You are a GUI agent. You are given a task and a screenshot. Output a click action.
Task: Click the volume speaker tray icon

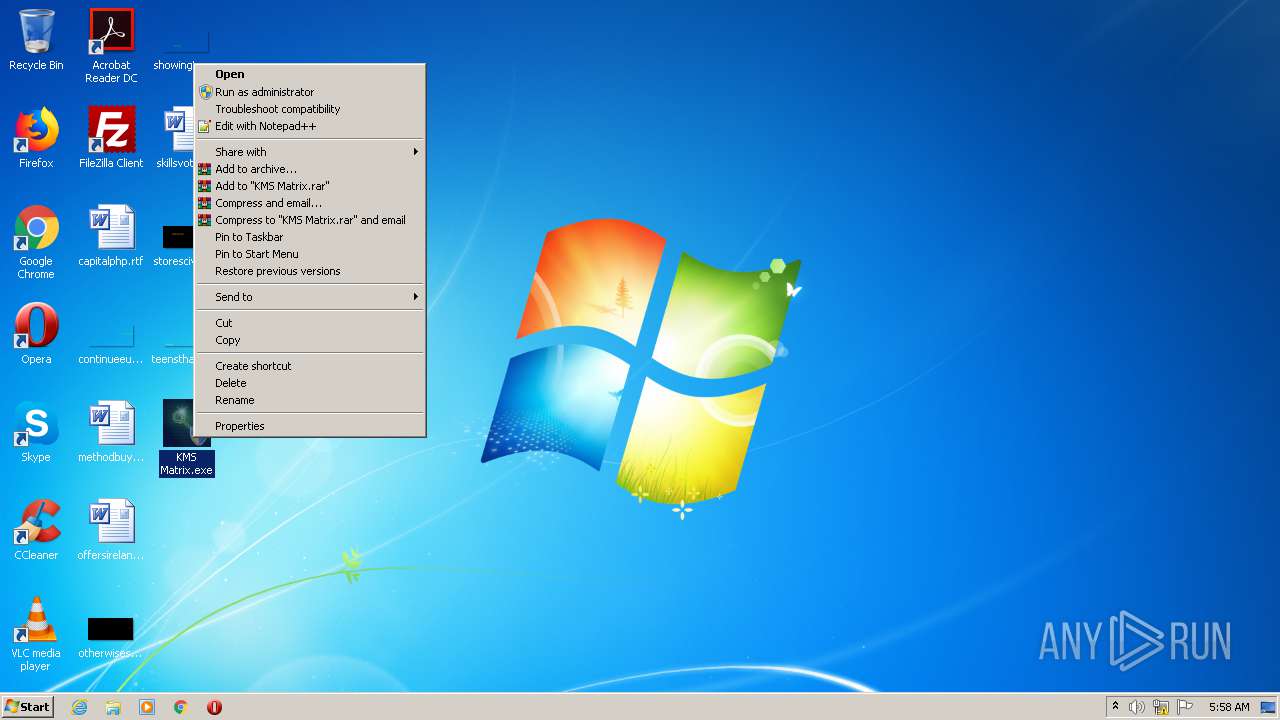pos(1137,707)
